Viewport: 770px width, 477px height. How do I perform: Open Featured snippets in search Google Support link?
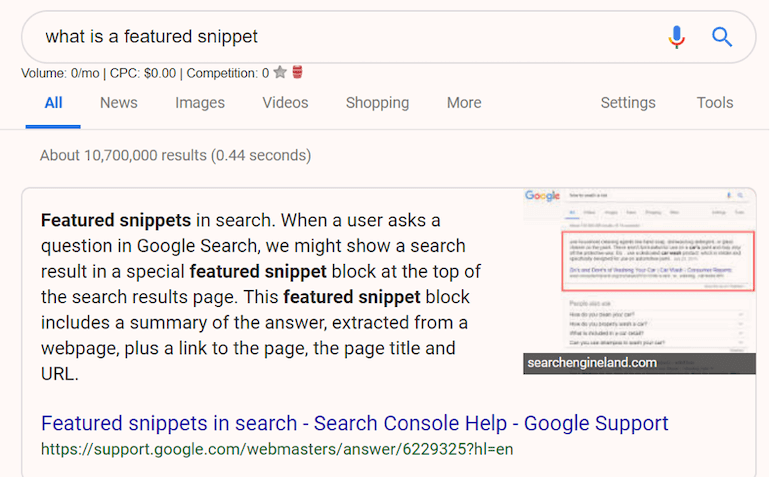click(355, 423)
